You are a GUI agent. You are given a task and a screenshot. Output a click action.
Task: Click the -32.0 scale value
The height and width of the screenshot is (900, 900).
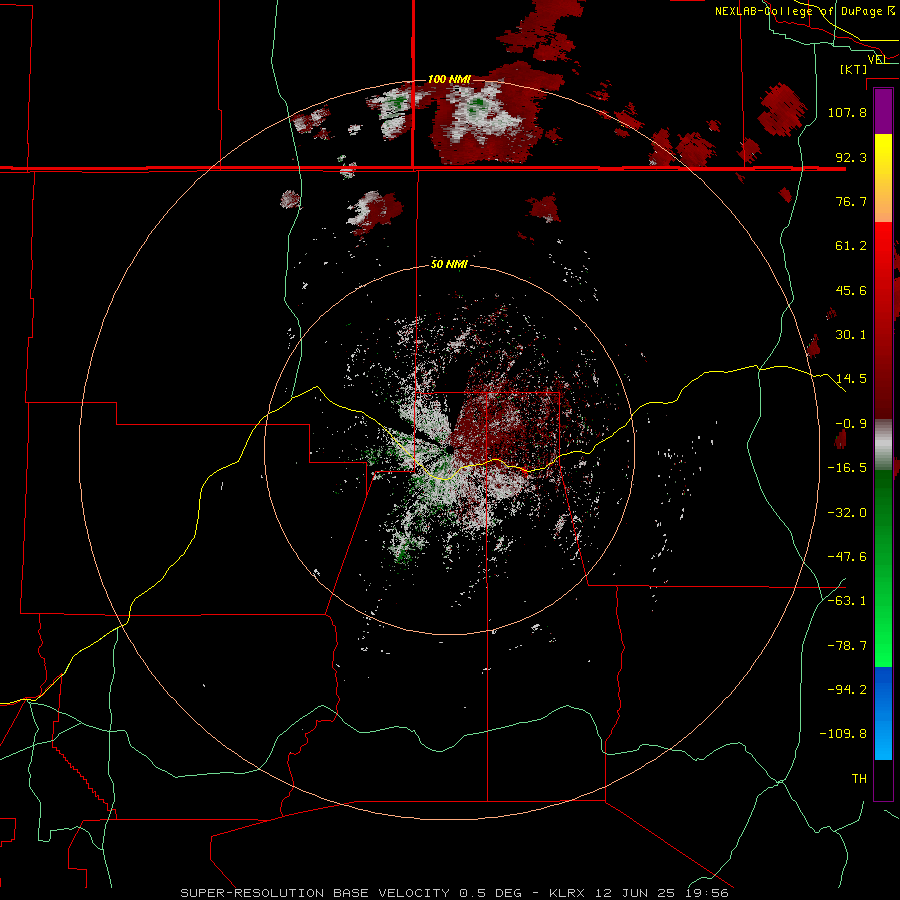847,513
